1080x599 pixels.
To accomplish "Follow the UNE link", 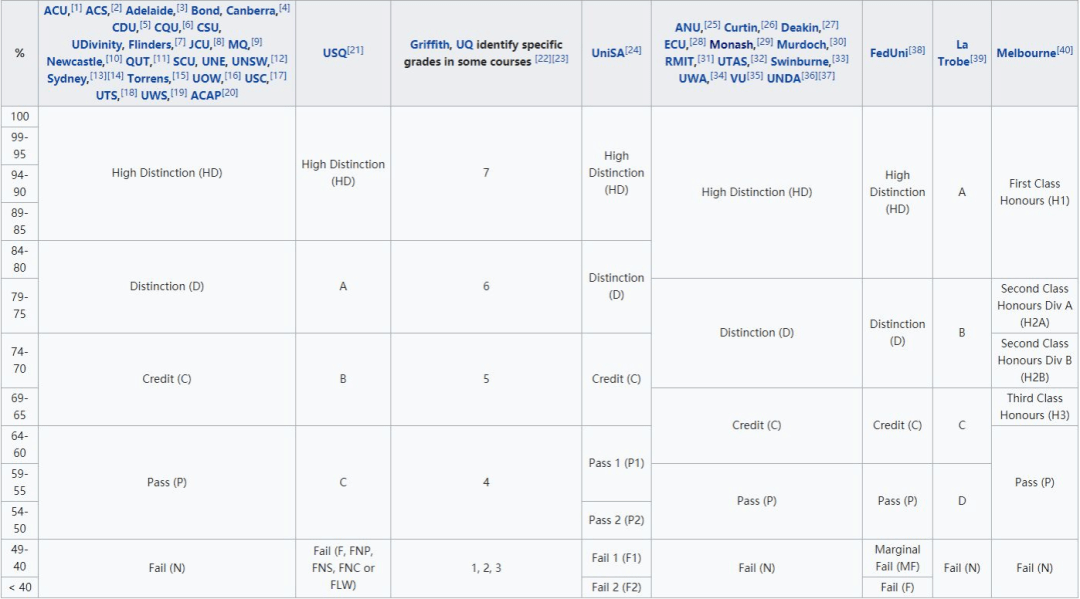I will 215,61.
